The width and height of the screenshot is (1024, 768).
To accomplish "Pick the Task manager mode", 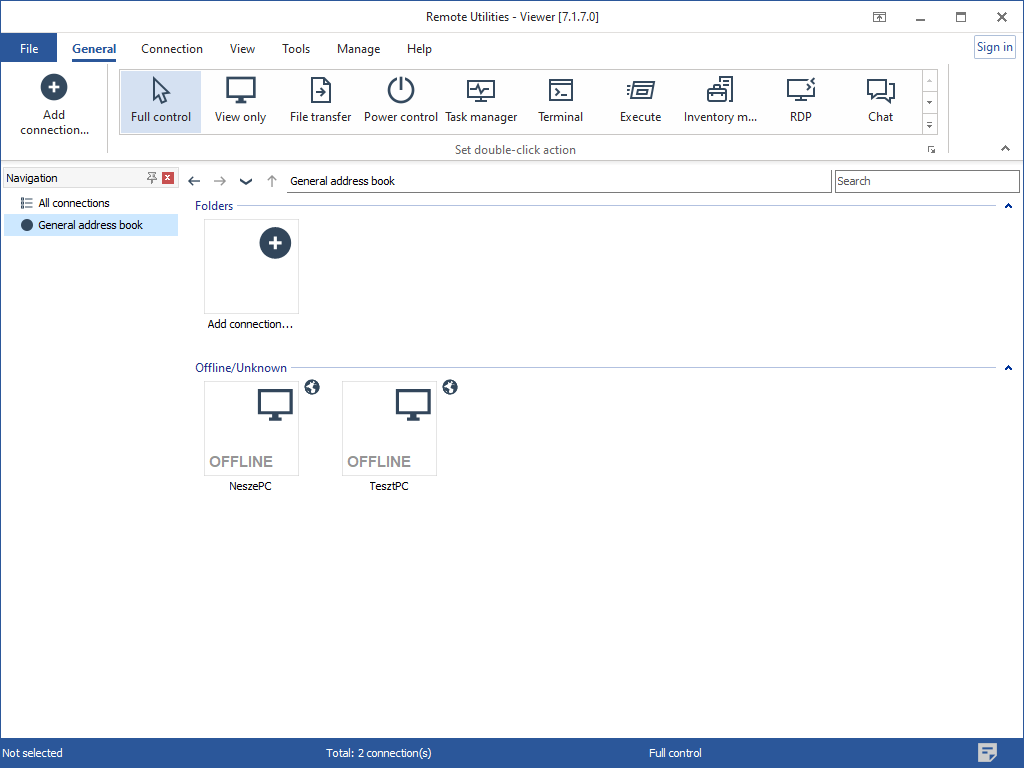I will click(x=481, y=101).
